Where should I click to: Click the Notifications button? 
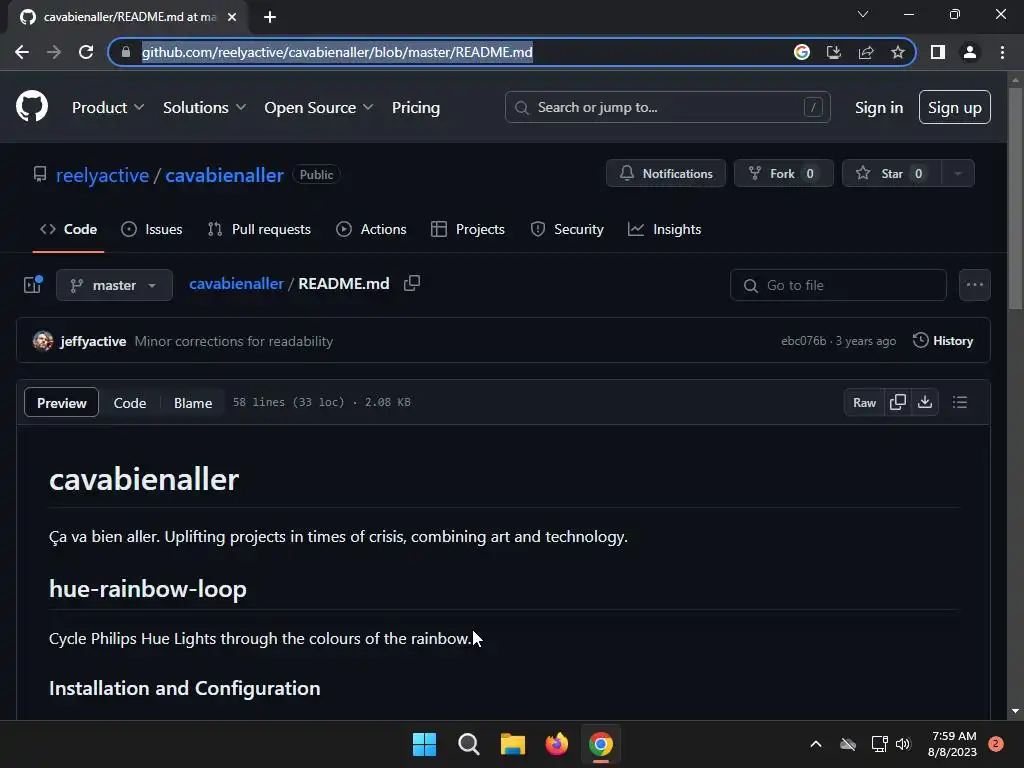pyautogui.click(x=665, y=174)
